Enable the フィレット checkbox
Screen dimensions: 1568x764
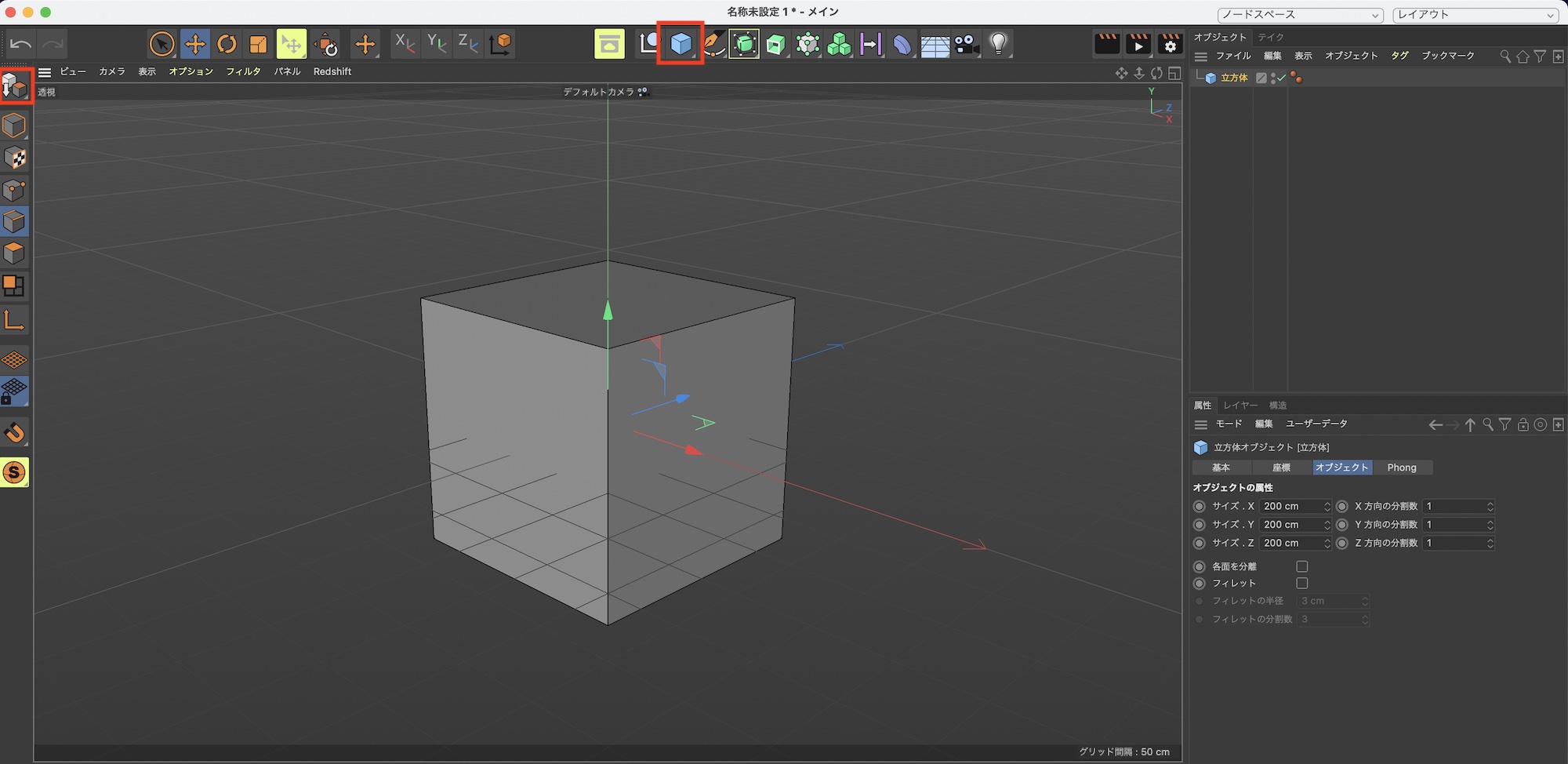click(1302, 583)
